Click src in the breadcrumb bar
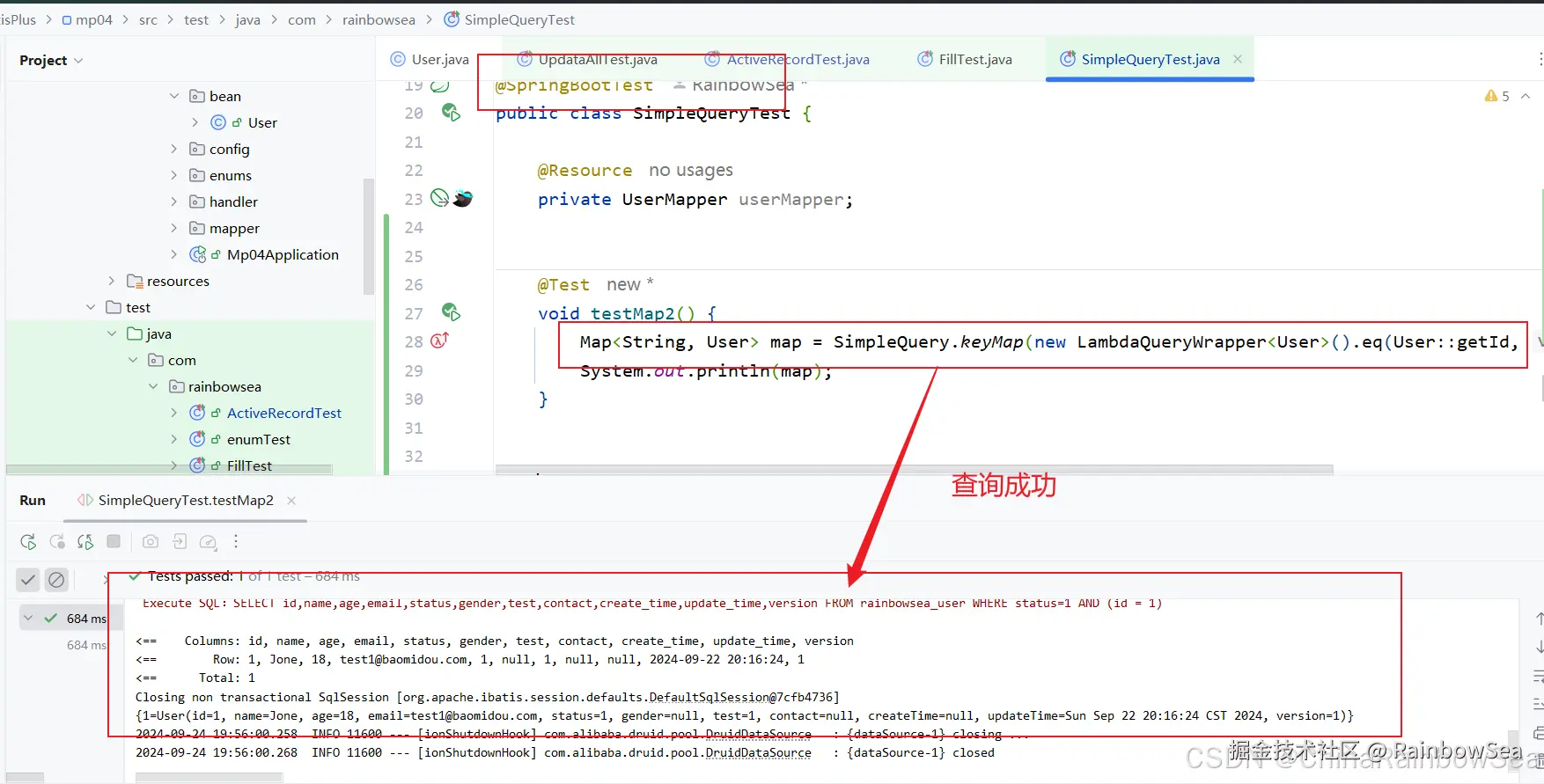This screenshot has height=784, width=1544. (148, 19)
